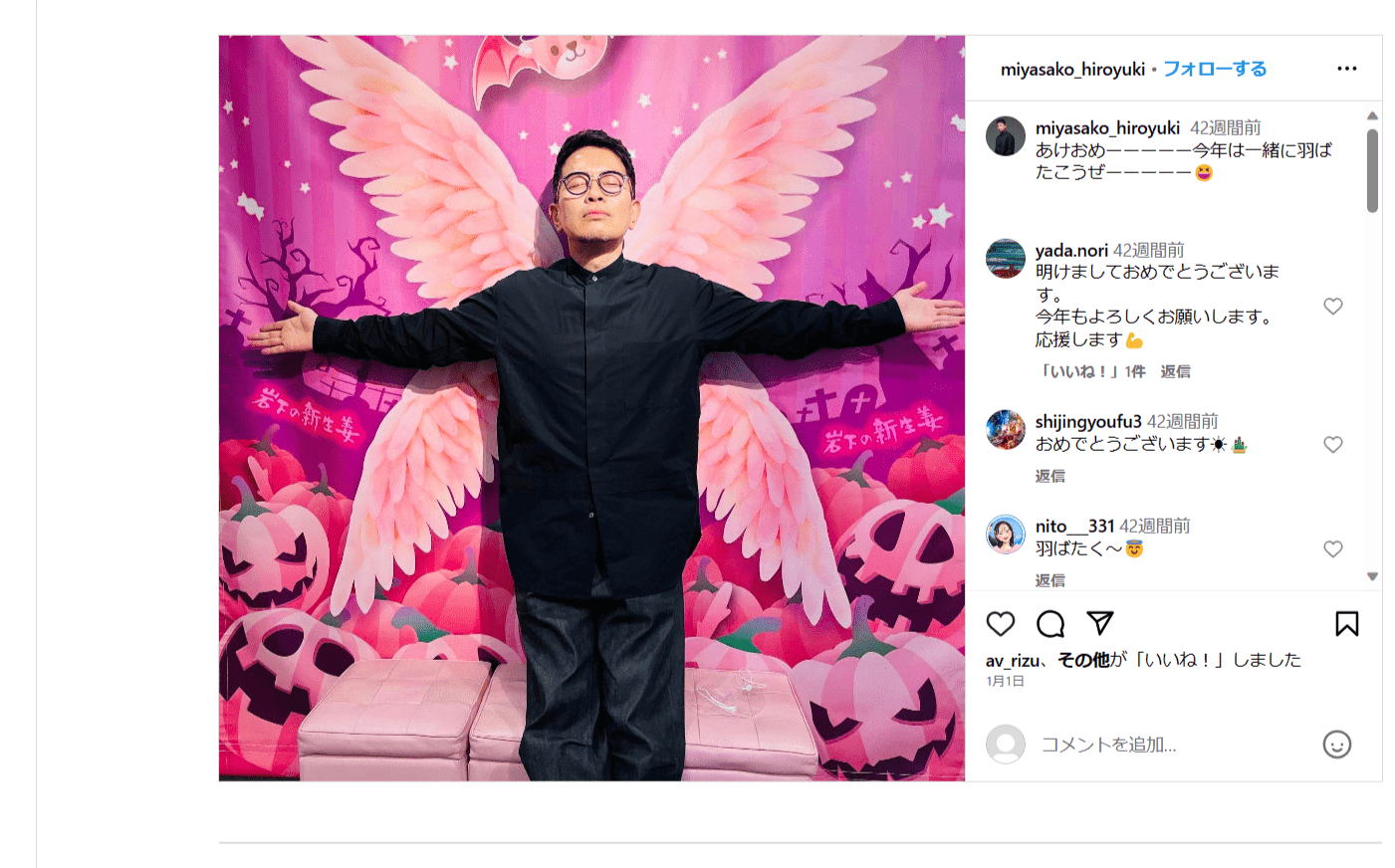Save post with the bookmark icon

(x=1347, y=624)
